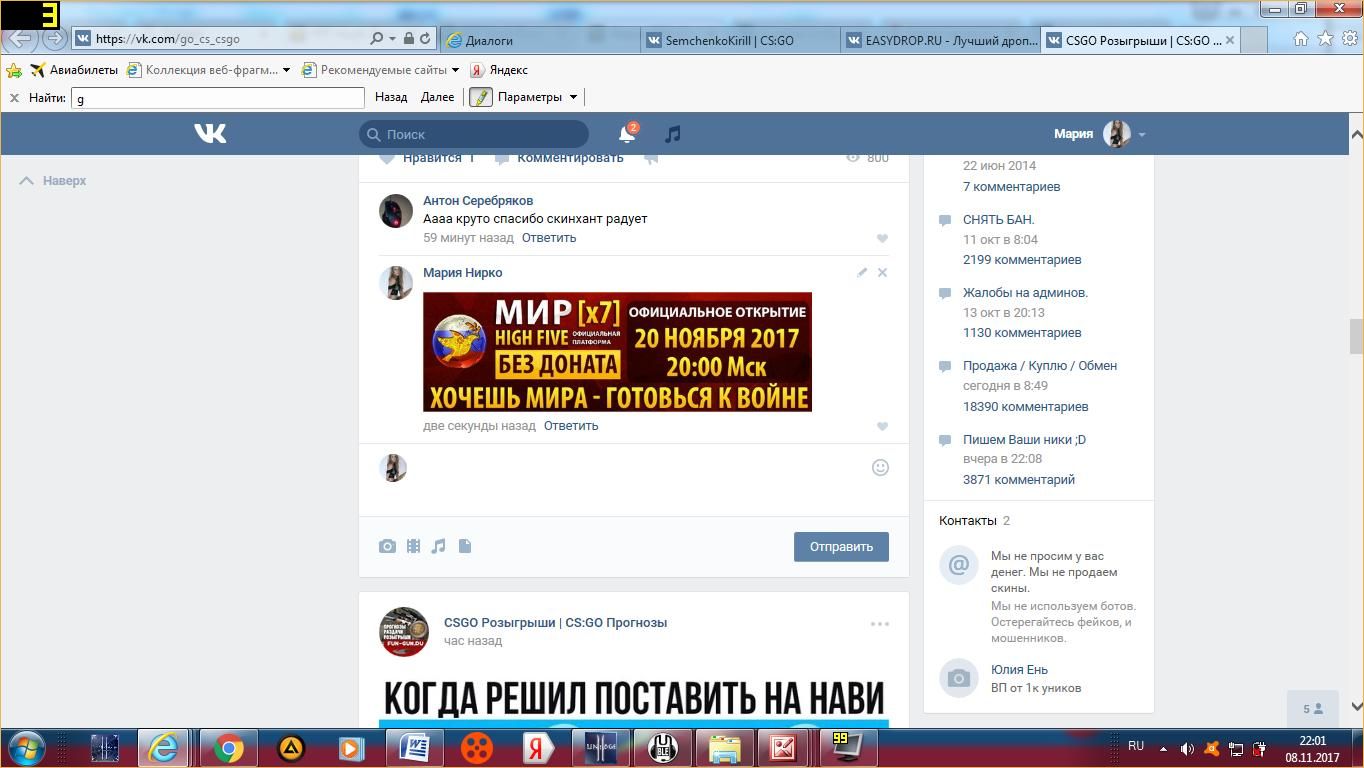
Task: Open the online friends counter button
Action: pos(1313,709)
